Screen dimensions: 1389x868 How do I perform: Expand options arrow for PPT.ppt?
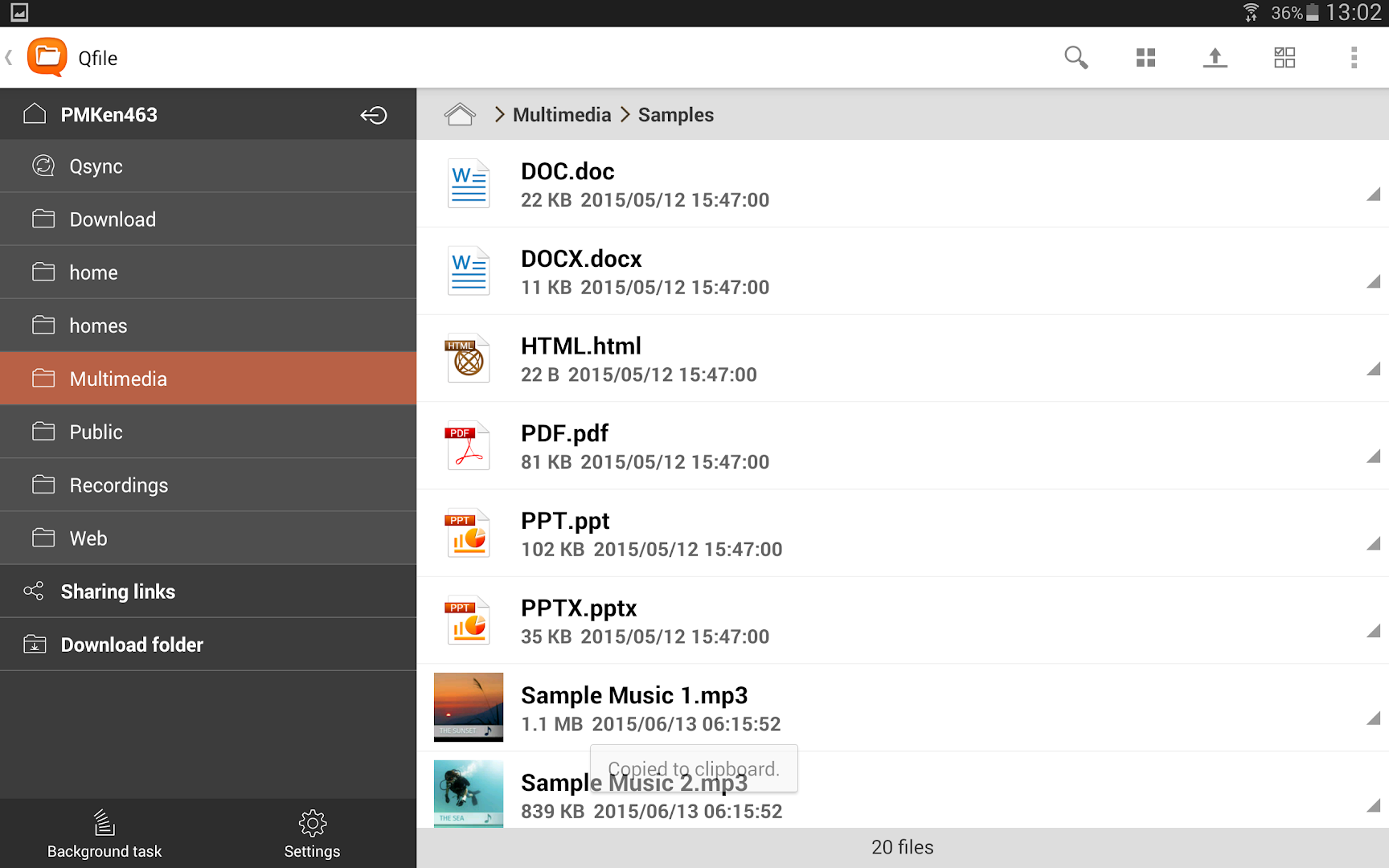click(x=1373, y=544)
